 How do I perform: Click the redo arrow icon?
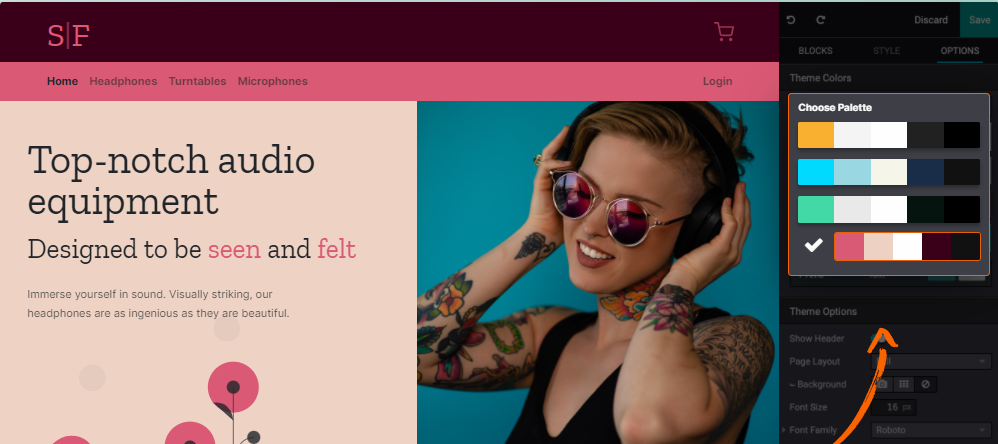pos(820,20)
